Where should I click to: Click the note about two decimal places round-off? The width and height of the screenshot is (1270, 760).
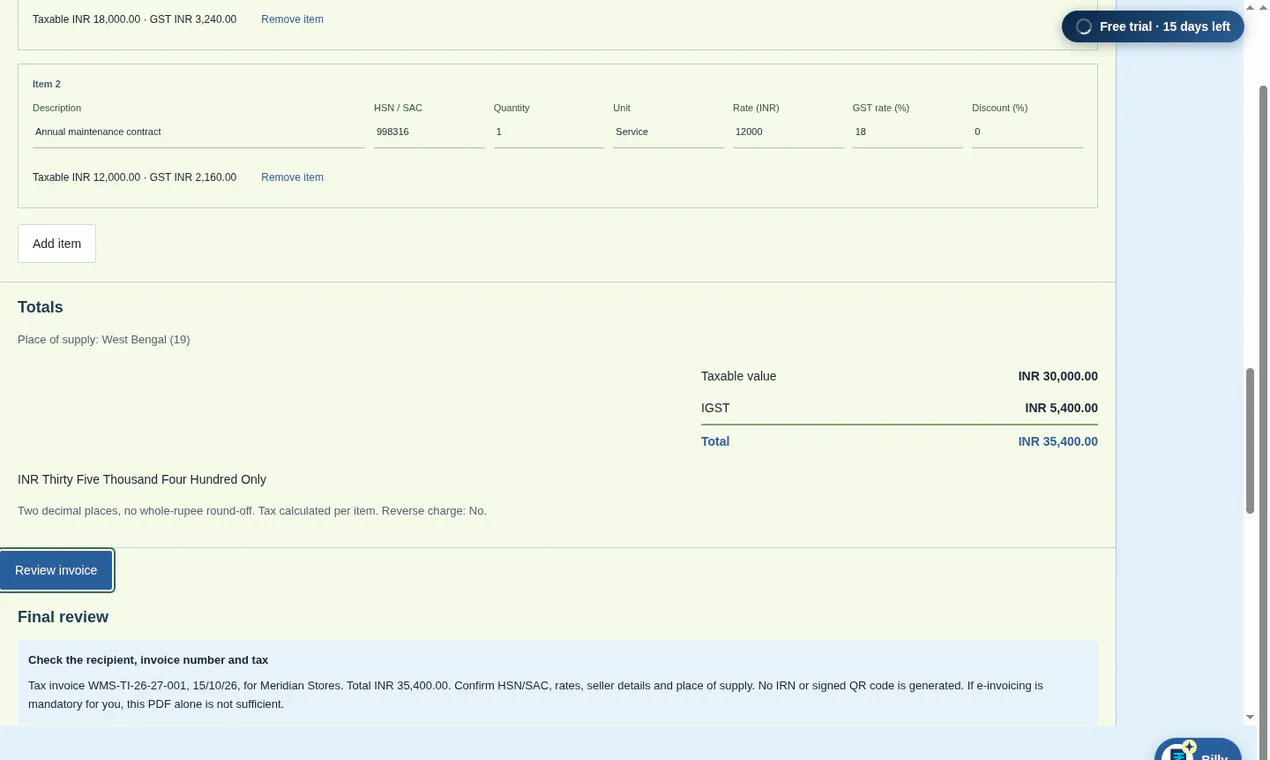(252, 511)
